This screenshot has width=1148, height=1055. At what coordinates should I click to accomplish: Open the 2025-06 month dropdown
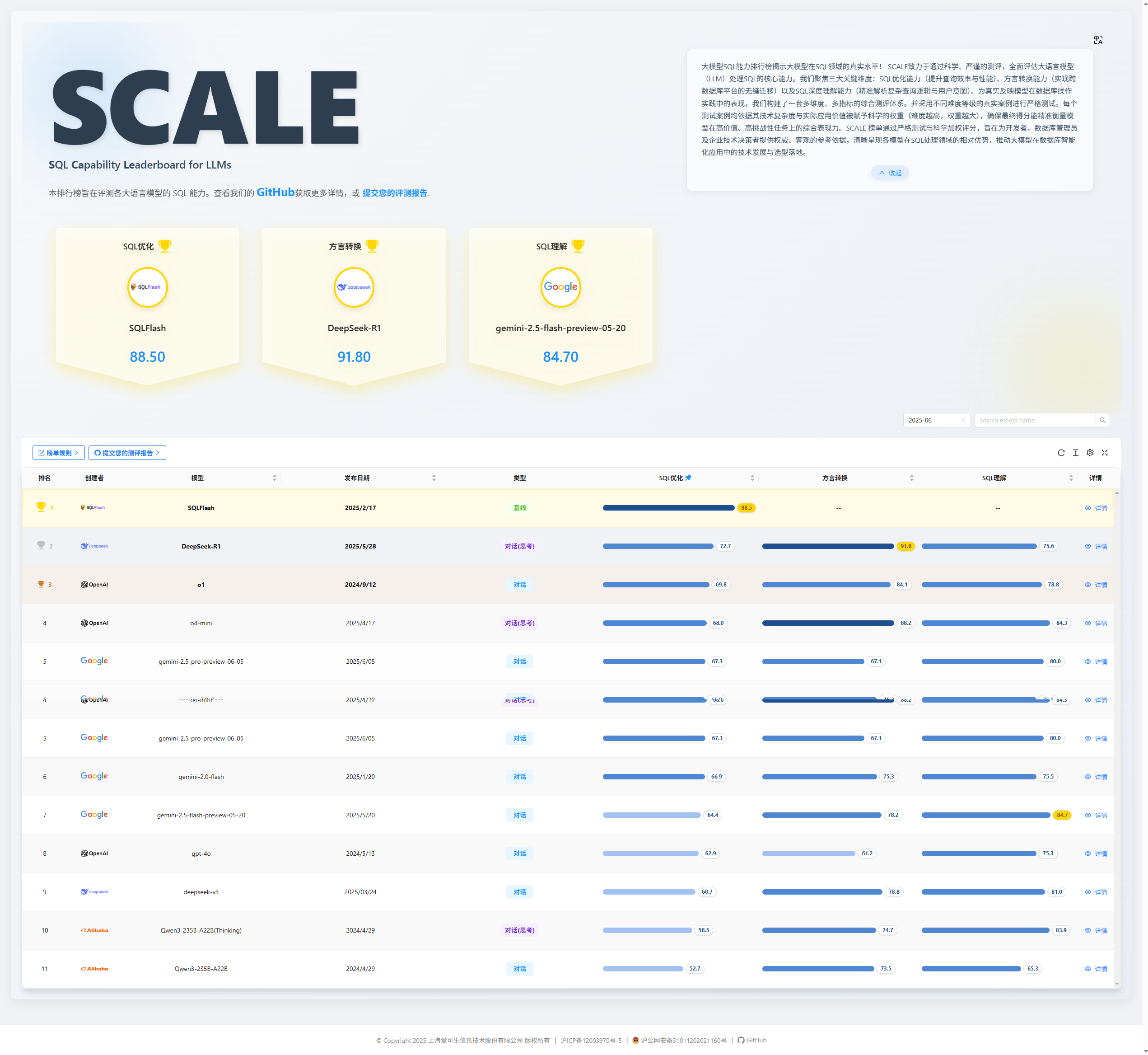pos(936,420)
